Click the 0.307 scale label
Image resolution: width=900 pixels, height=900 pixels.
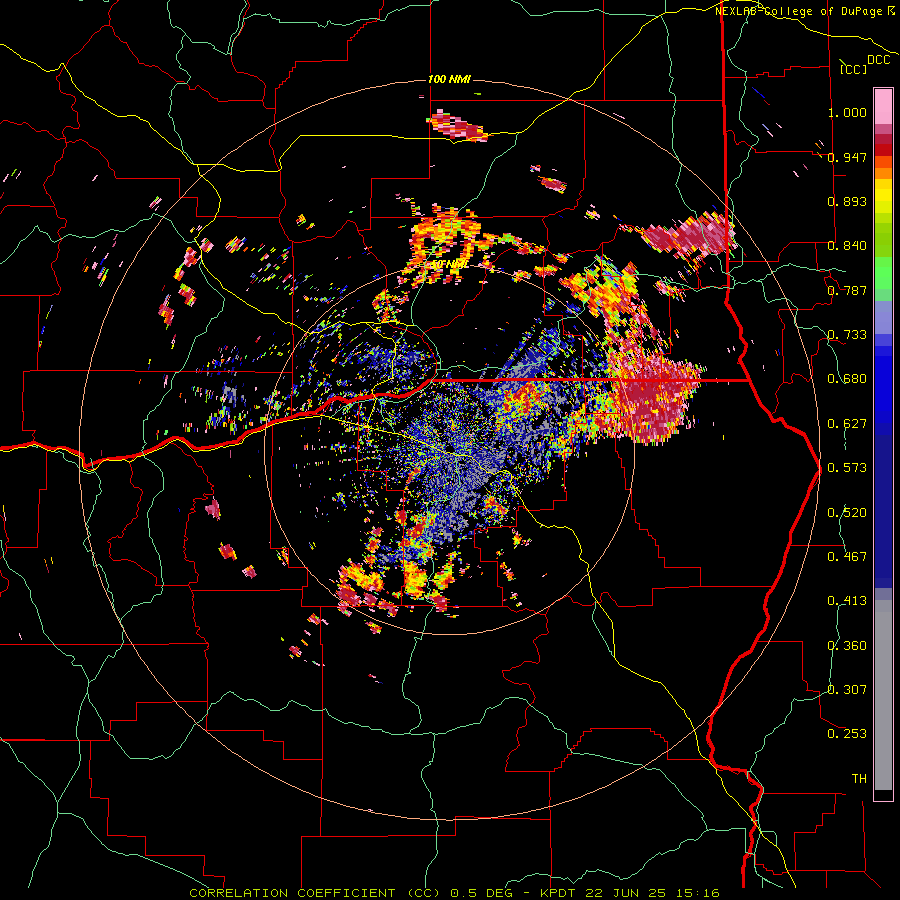[847, 690]
